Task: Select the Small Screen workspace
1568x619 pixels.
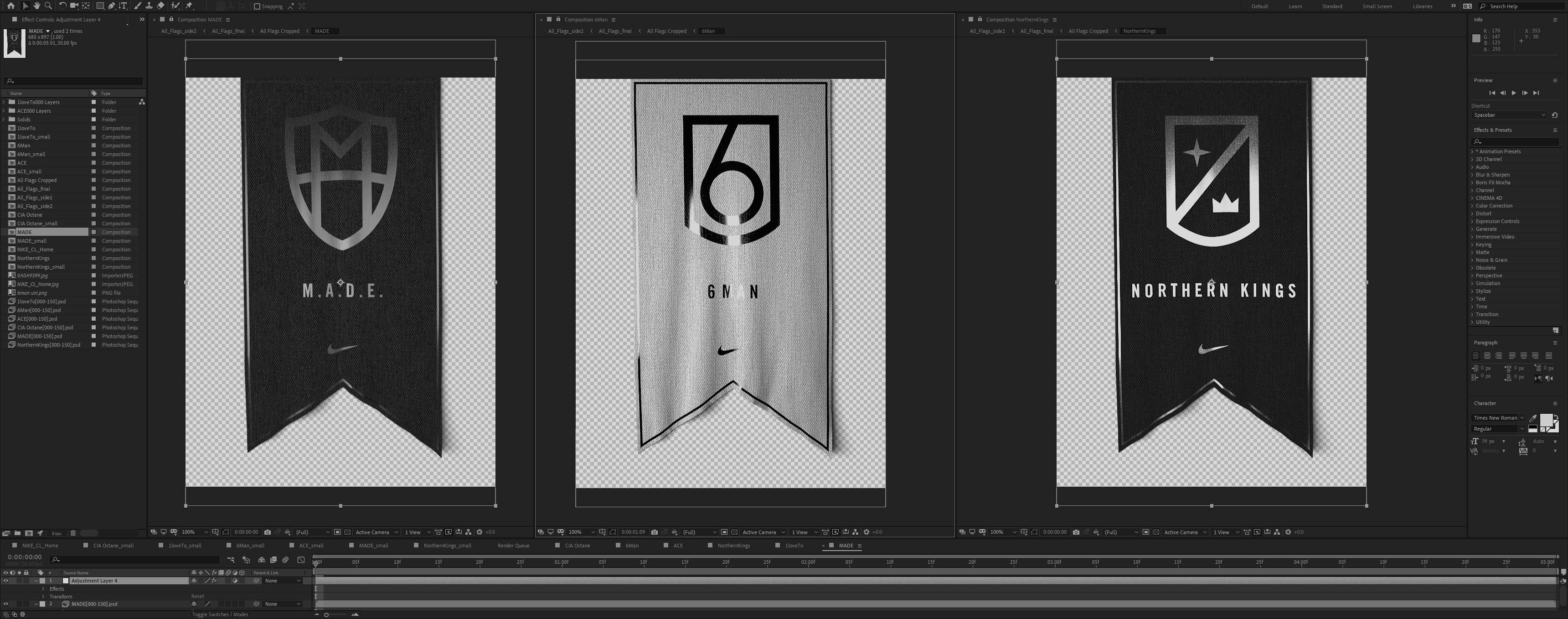Action: [x=1377, y=6]
